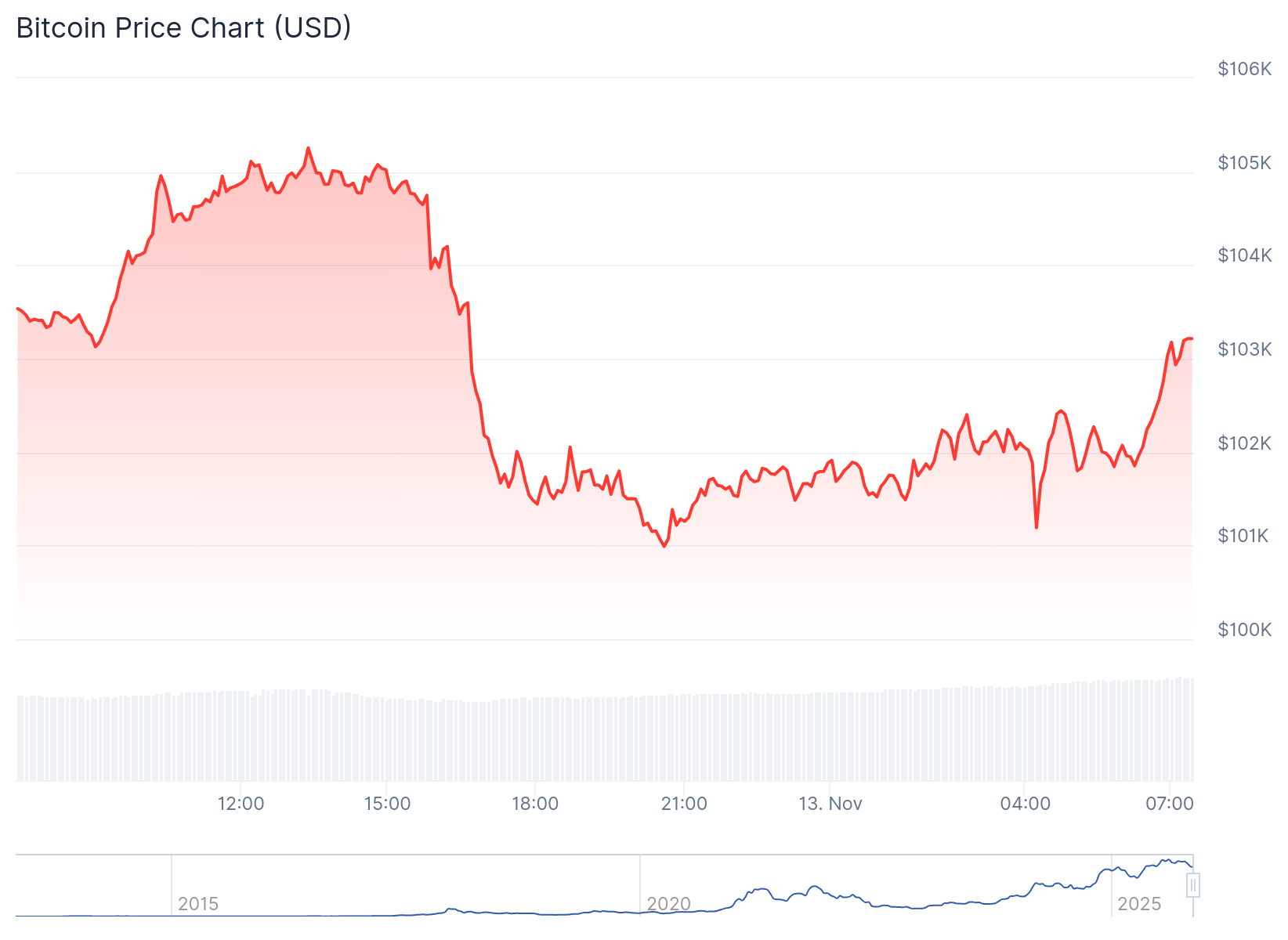Click the $100K price axis label
This screenshot has height=940, width=1288.
(x=1244, y=630)
